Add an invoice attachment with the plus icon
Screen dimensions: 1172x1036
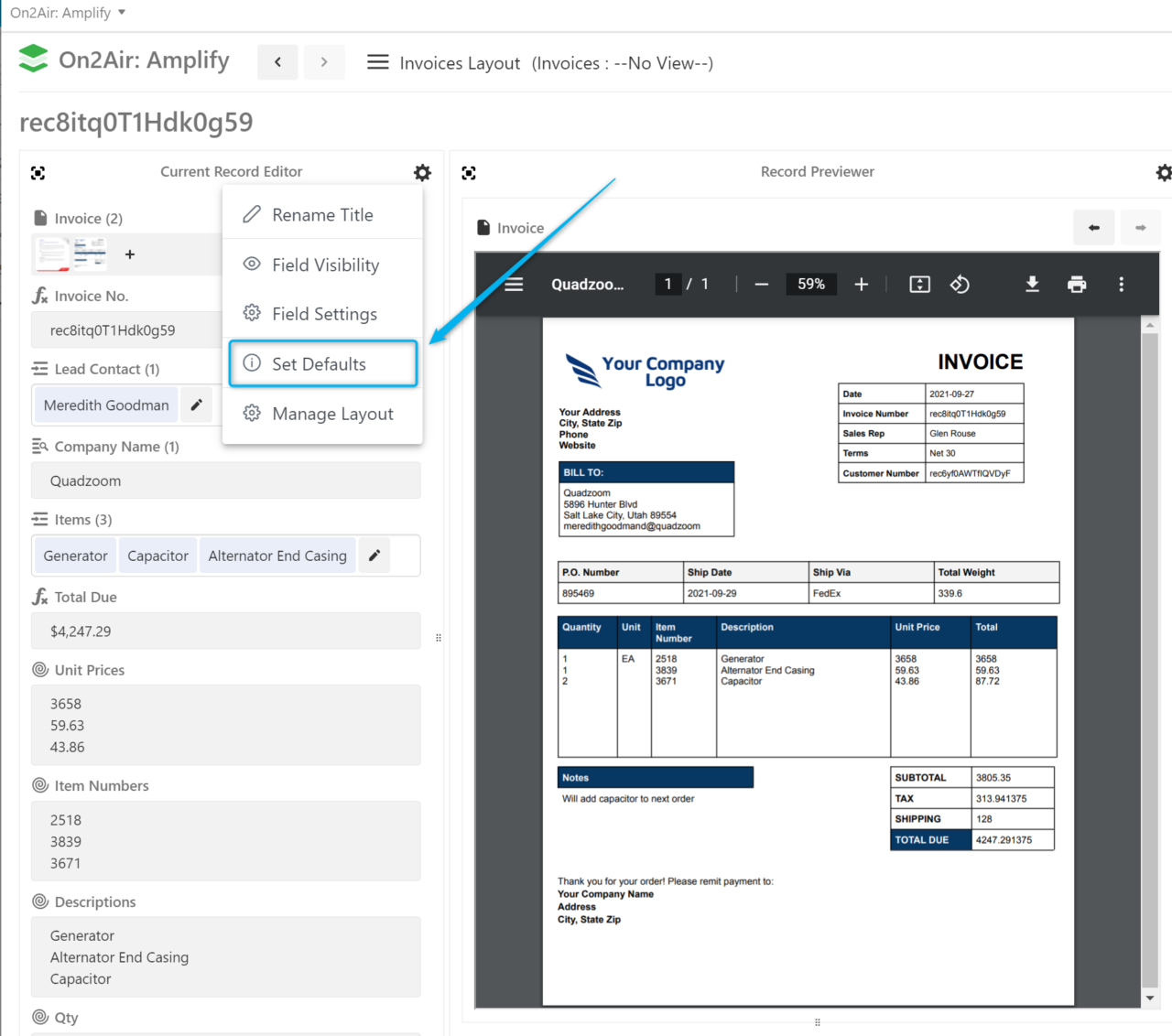[129, 254]
